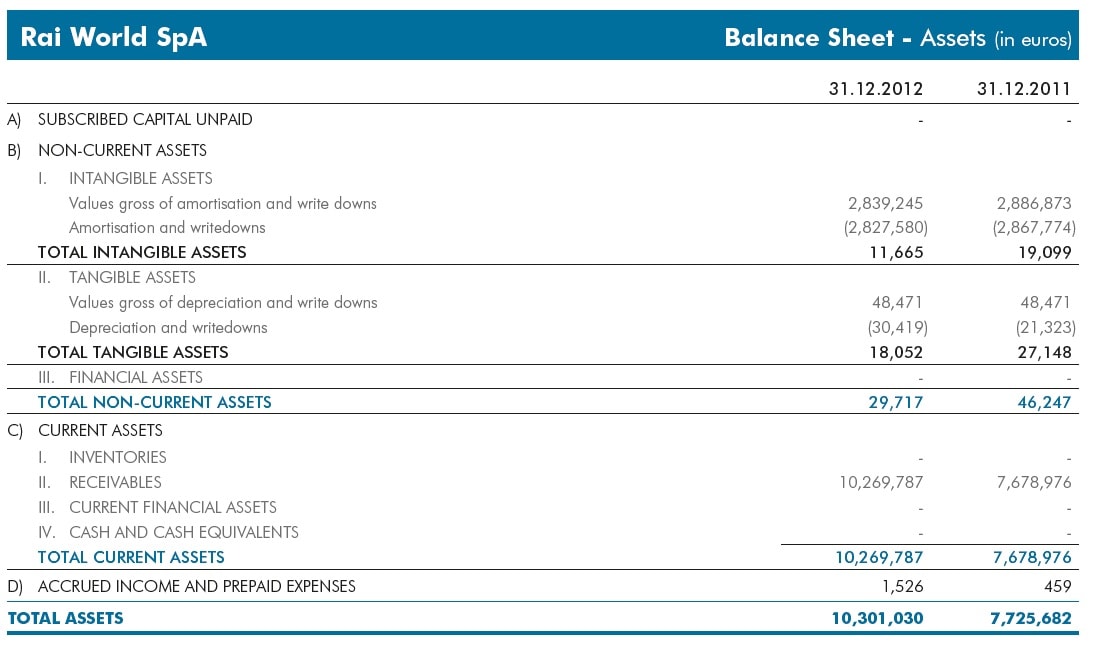Click the 19,099 intangible total for 2011
This screenshot has width=1108, height=659.
click(1044, 252)
